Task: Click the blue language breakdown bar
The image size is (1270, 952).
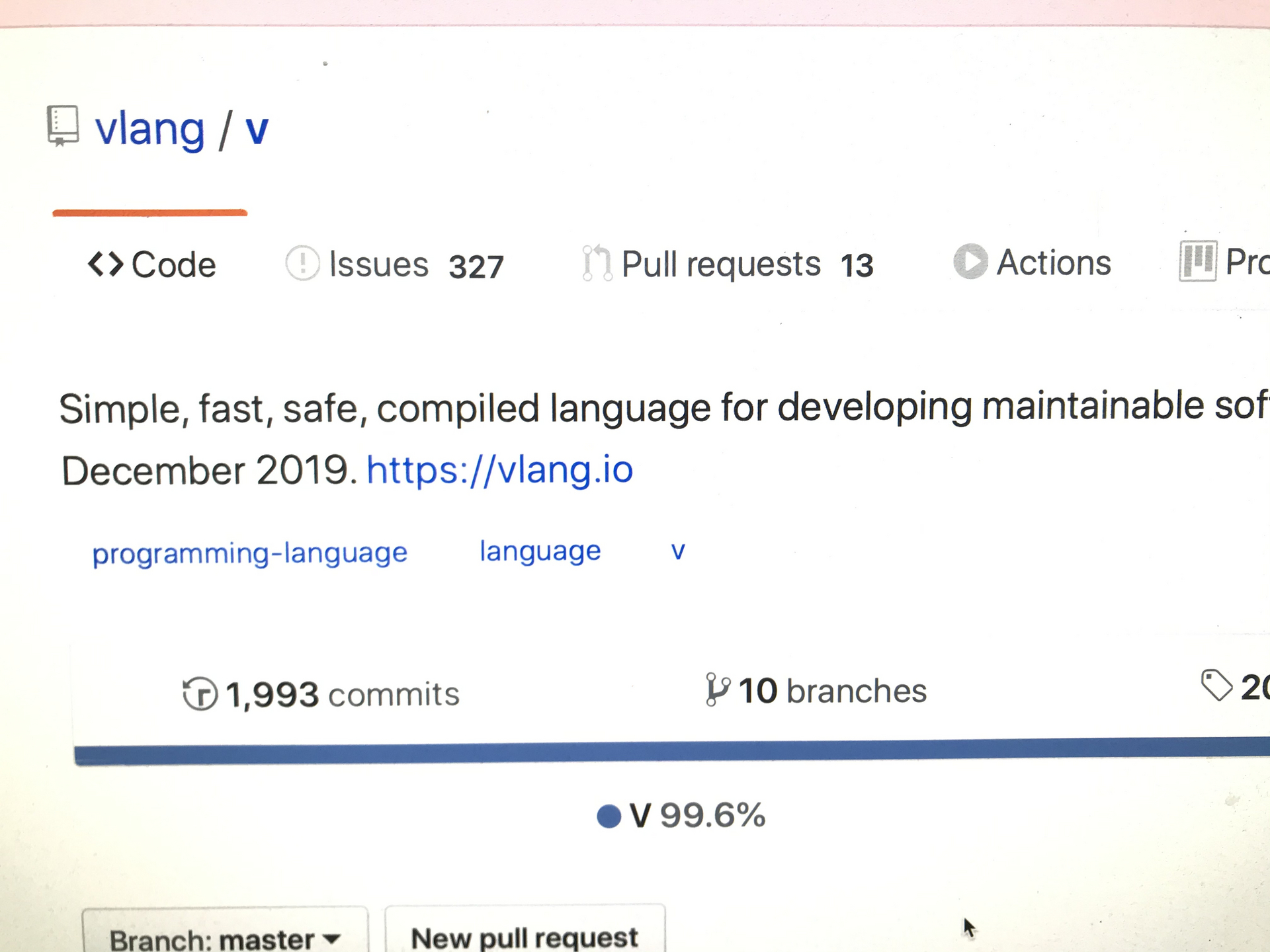Action: (672, 752)
